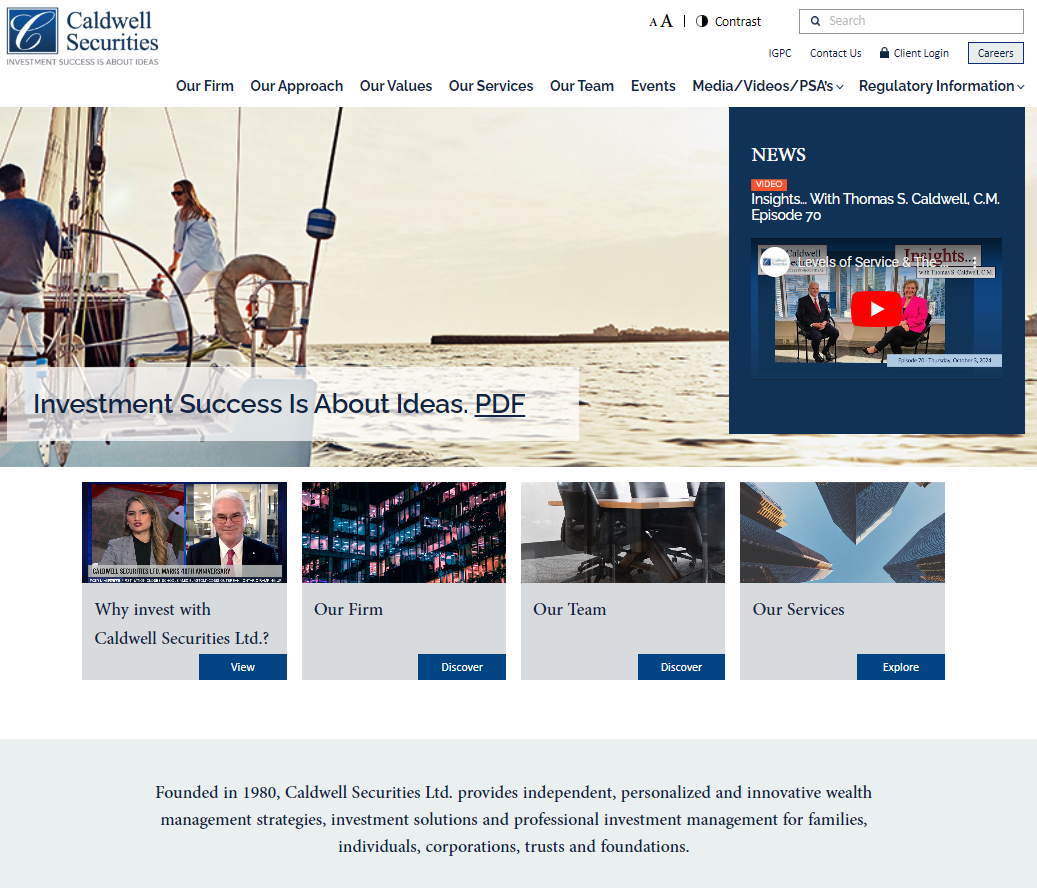
Task: Click the Why invest with Caldwell Securities title
Action: 182,624
